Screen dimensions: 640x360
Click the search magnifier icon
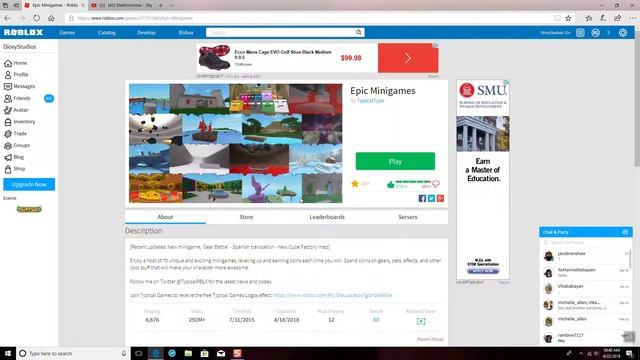click(x=358, y=32)
